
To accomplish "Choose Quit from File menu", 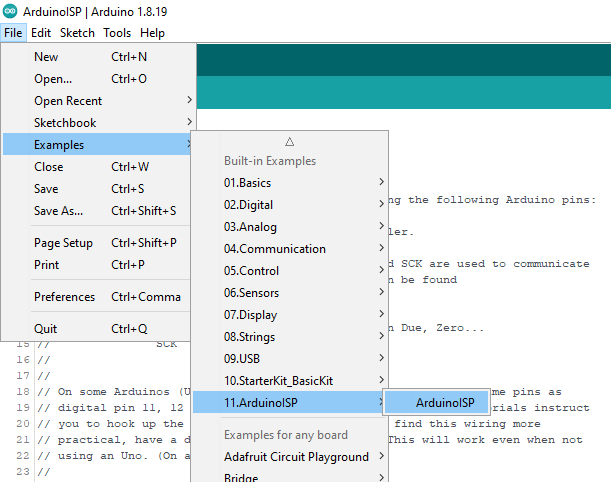I will 97,329.
